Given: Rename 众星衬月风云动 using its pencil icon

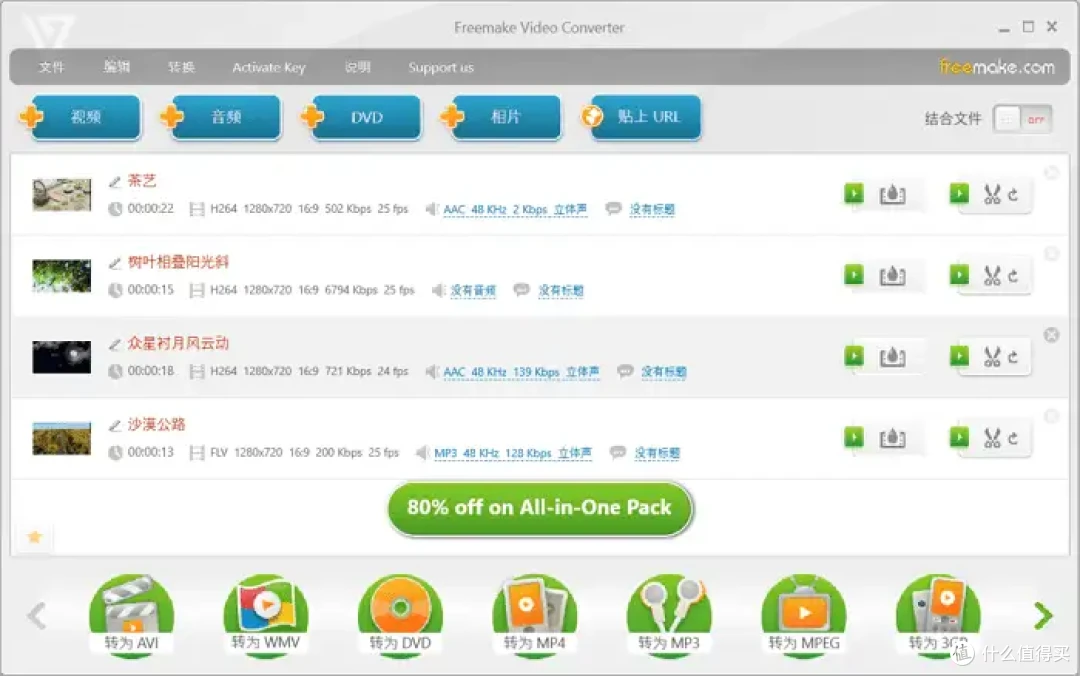Looking at the screenshot, I should 115,345.
